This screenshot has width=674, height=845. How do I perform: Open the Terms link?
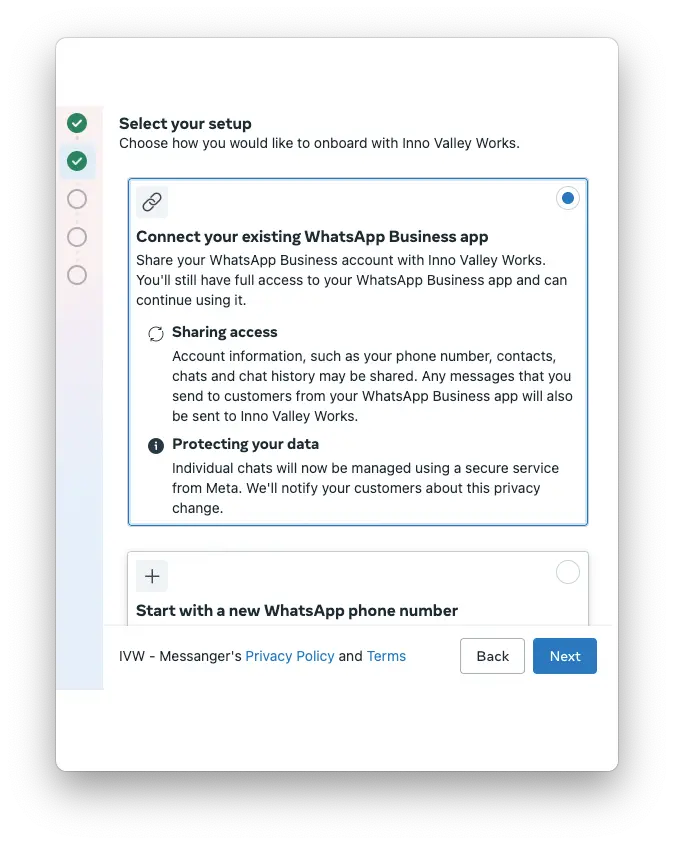(386, 656)
